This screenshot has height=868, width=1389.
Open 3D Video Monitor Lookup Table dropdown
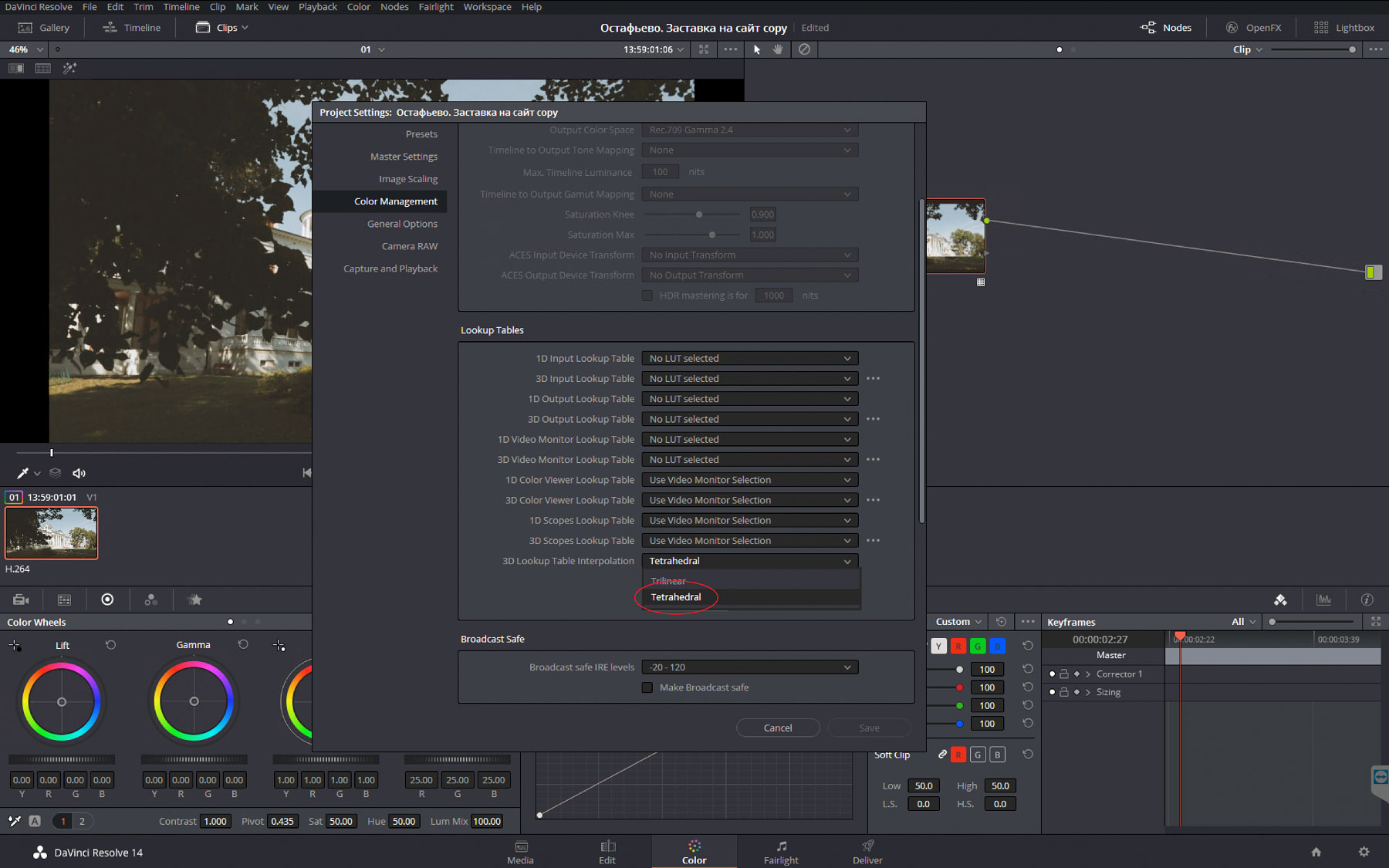(x=750, y=459)
